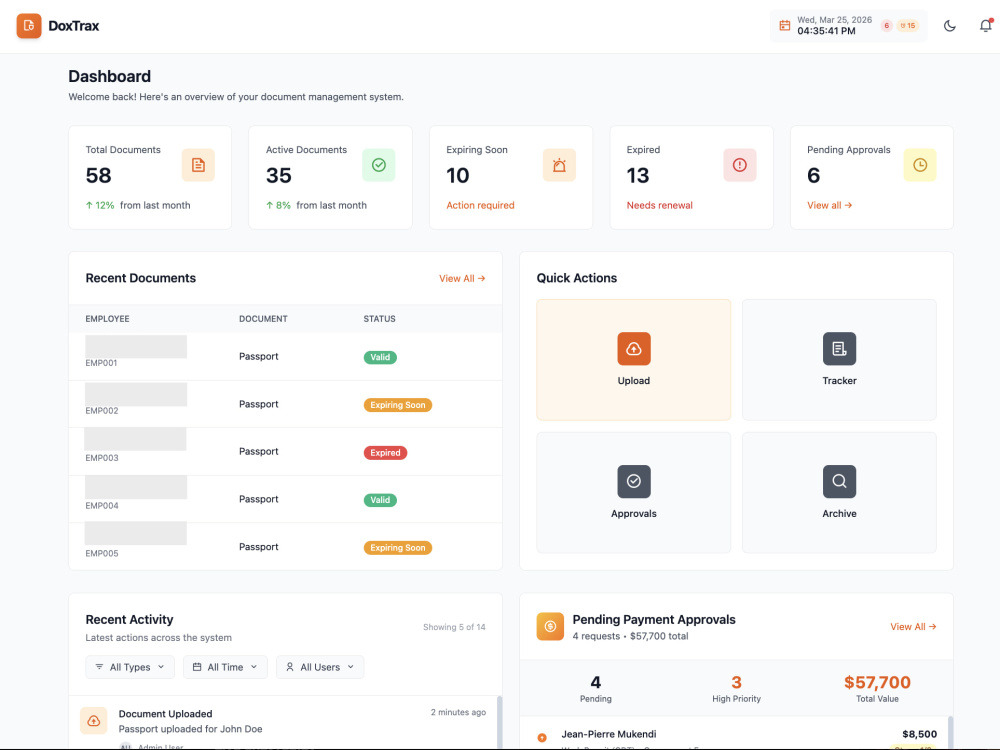This screenshot has height=750, width=1000.
Task: Open the Tracker quick action label
Action: click(x=839, y=381)
